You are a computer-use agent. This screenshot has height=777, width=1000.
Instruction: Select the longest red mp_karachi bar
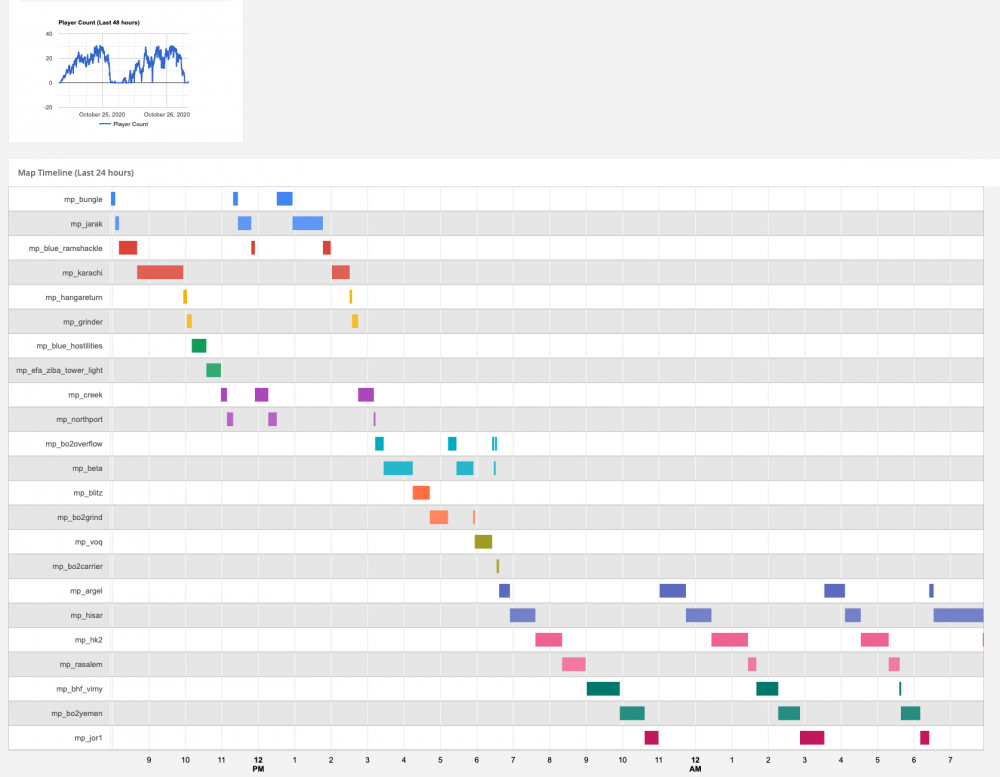(160, 272)
